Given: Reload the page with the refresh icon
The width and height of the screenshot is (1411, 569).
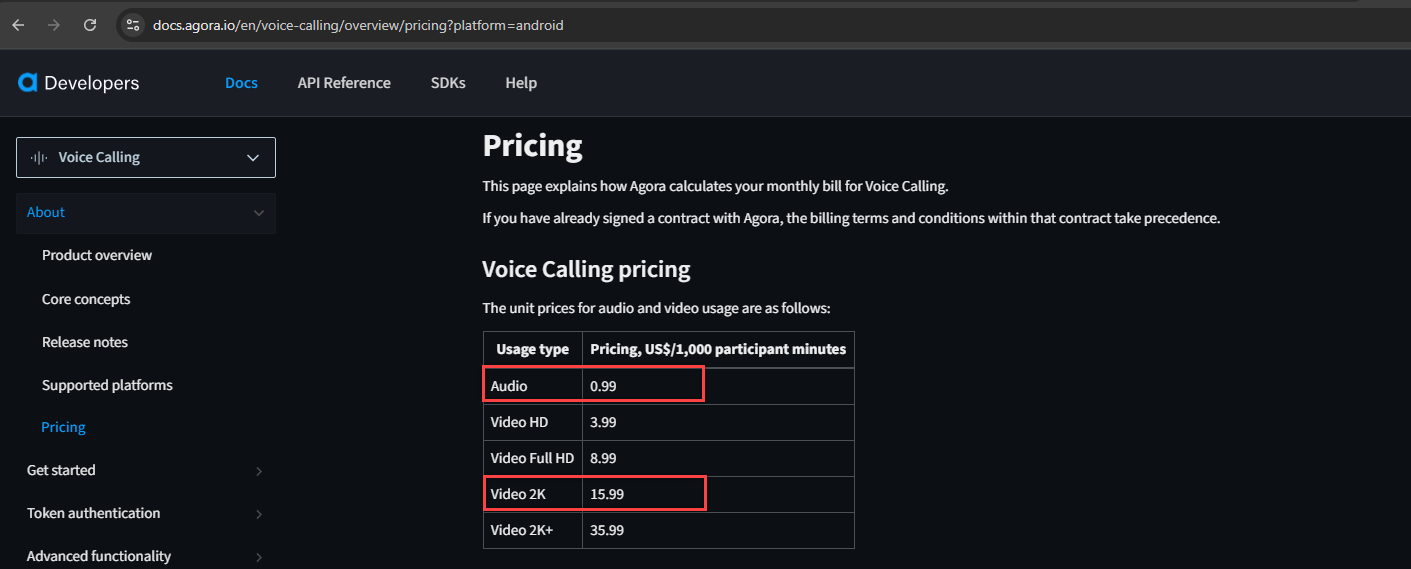Looking at the screenshot, I should point(90,25).
